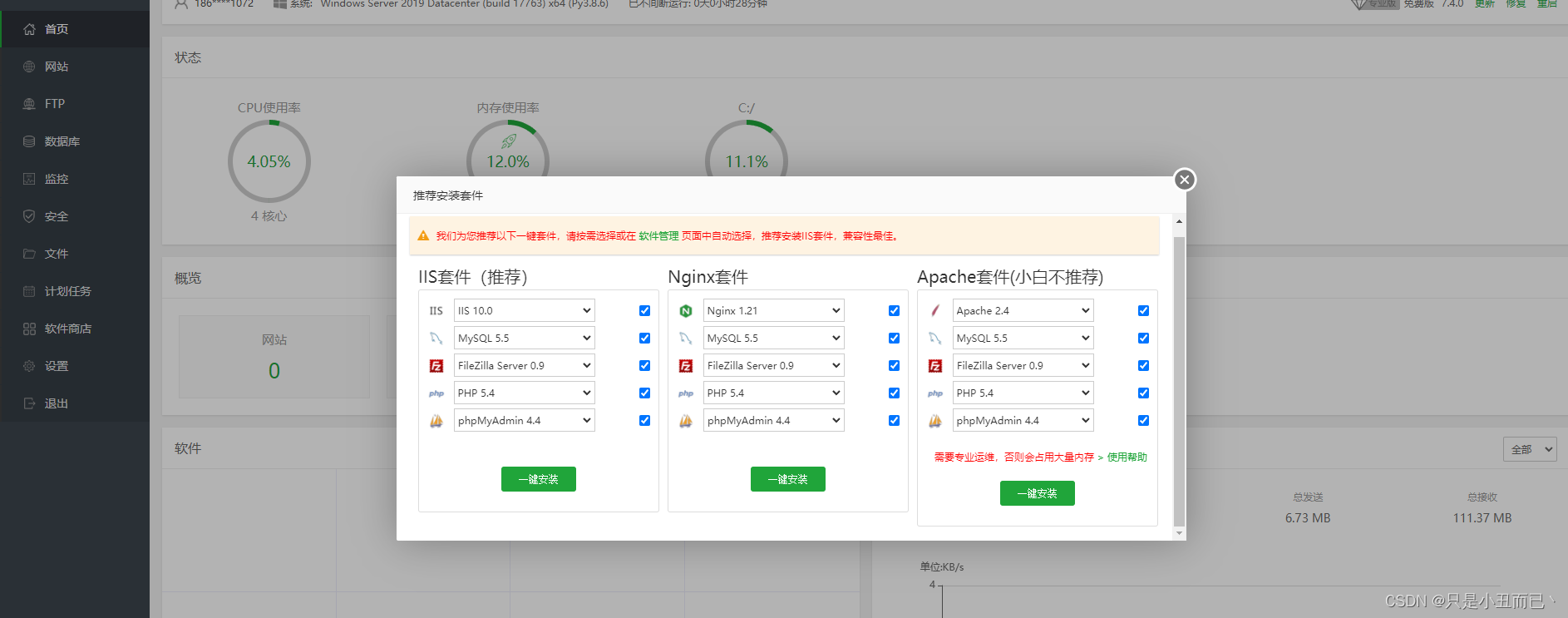Open MySQL 5.5 dropdown in IIS套件
The width and height of the screenshot is (1568, 618).
(x=525, y=339)
